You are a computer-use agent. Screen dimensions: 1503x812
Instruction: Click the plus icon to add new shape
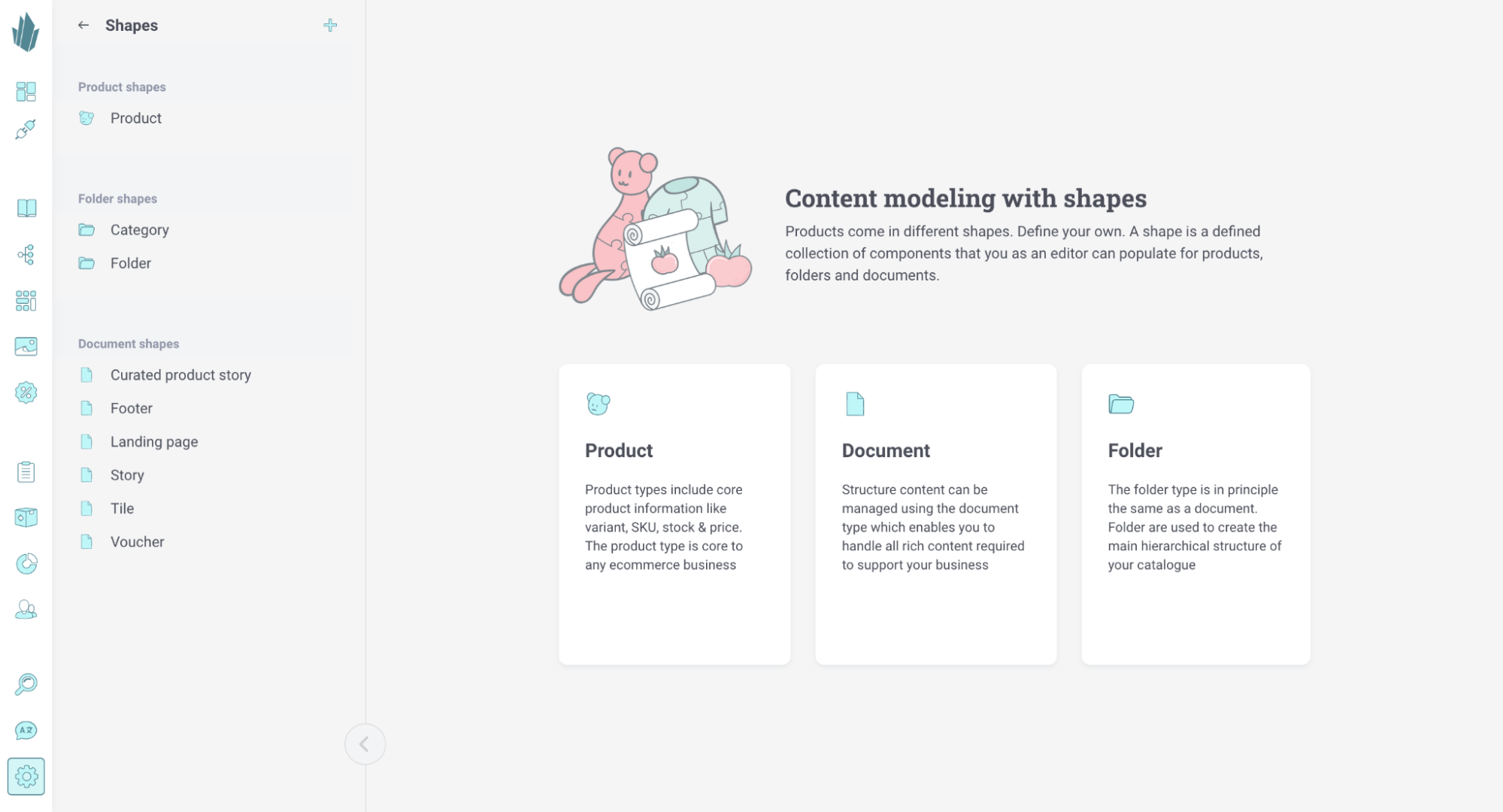[330, 25]
